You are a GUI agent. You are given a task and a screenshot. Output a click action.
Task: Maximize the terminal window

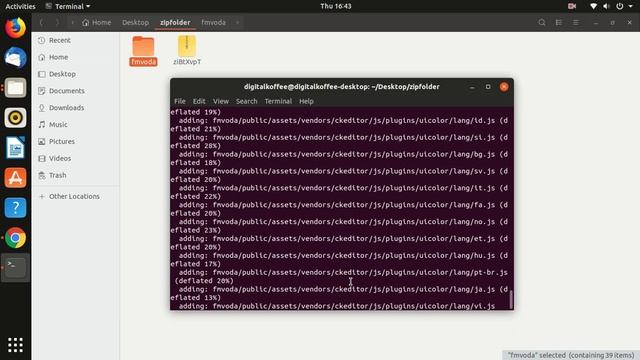(x=488, y=87)
